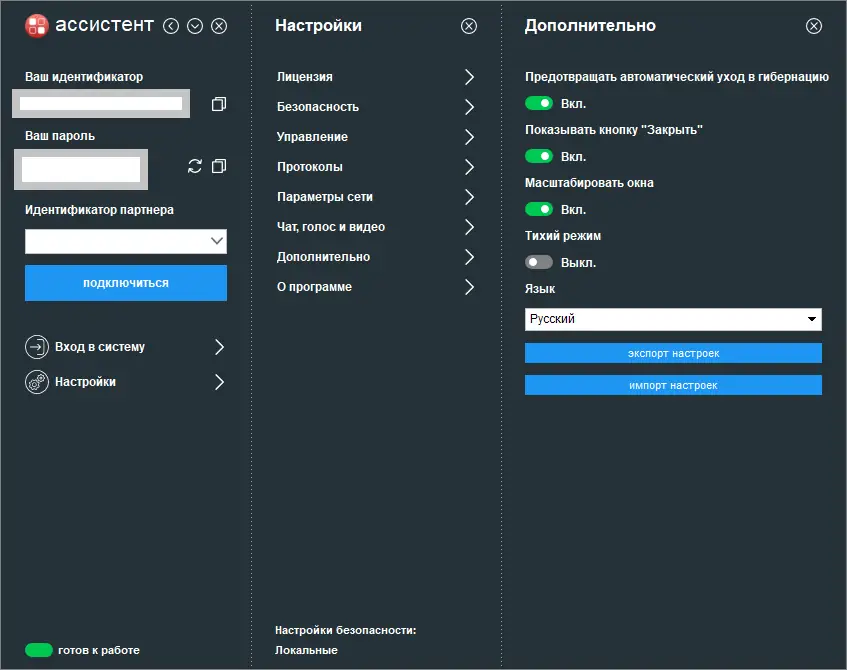Click the подключиться button

[x=126, y=283]
